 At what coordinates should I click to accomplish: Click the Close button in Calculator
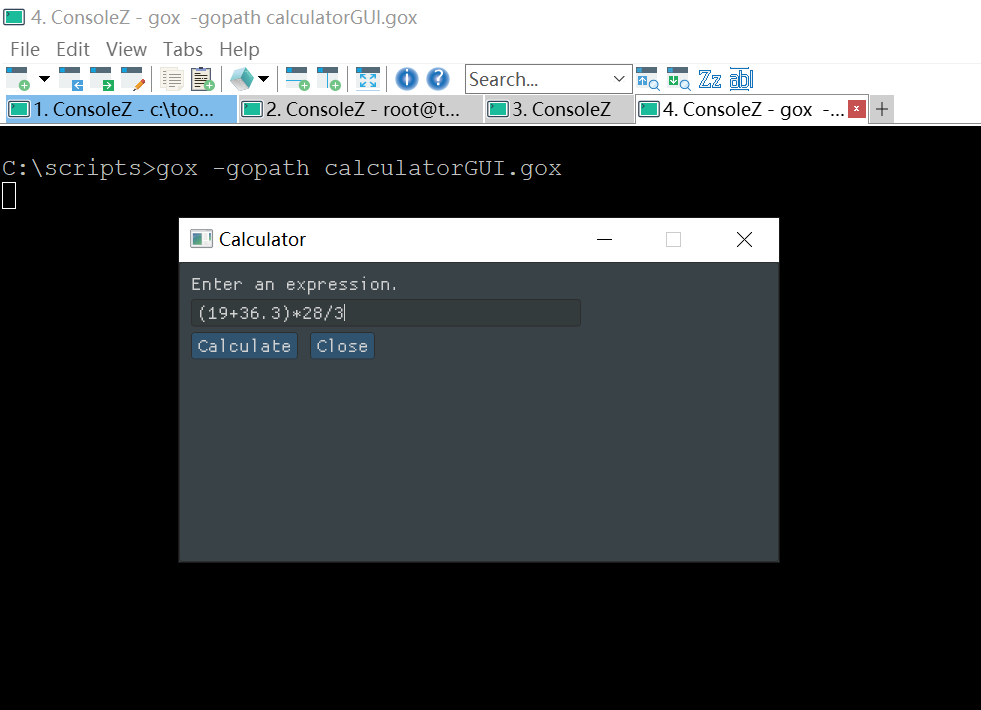click(x=342, y=346)
